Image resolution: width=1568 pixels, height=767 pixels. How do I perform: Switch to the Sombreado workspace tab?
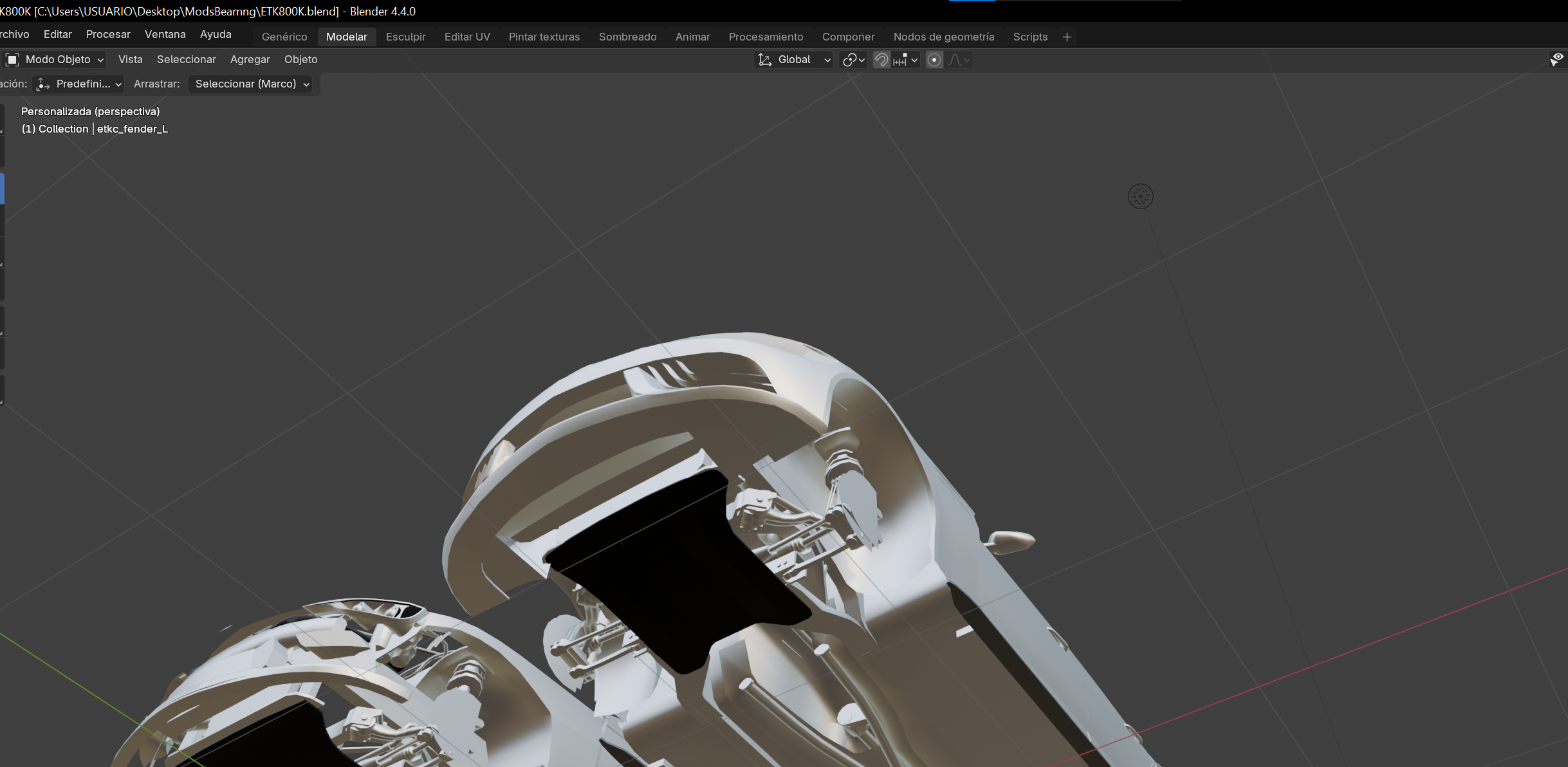tap(627, 37)
